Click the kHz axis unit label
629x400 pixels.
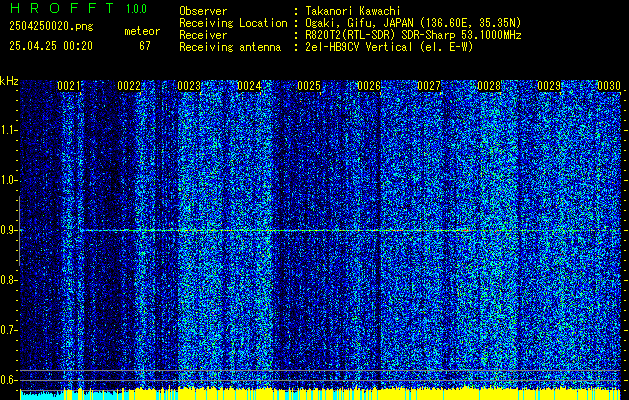(x=9, y=81)
